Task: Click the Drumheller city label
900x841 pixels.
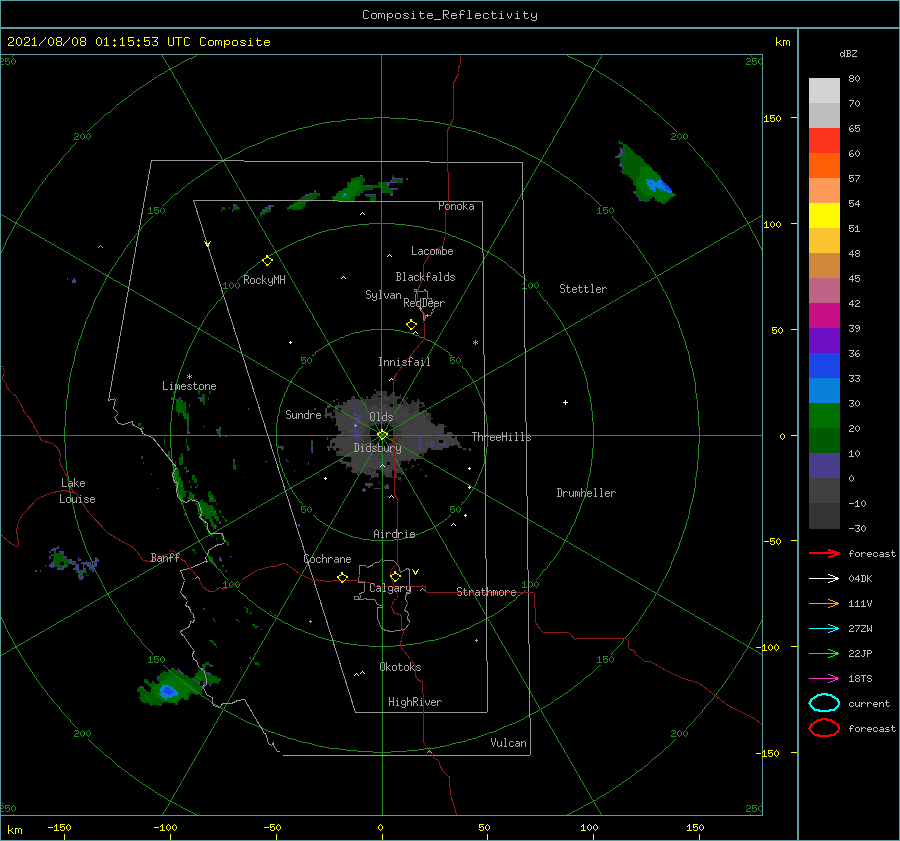Action: (x=586, y=493)
